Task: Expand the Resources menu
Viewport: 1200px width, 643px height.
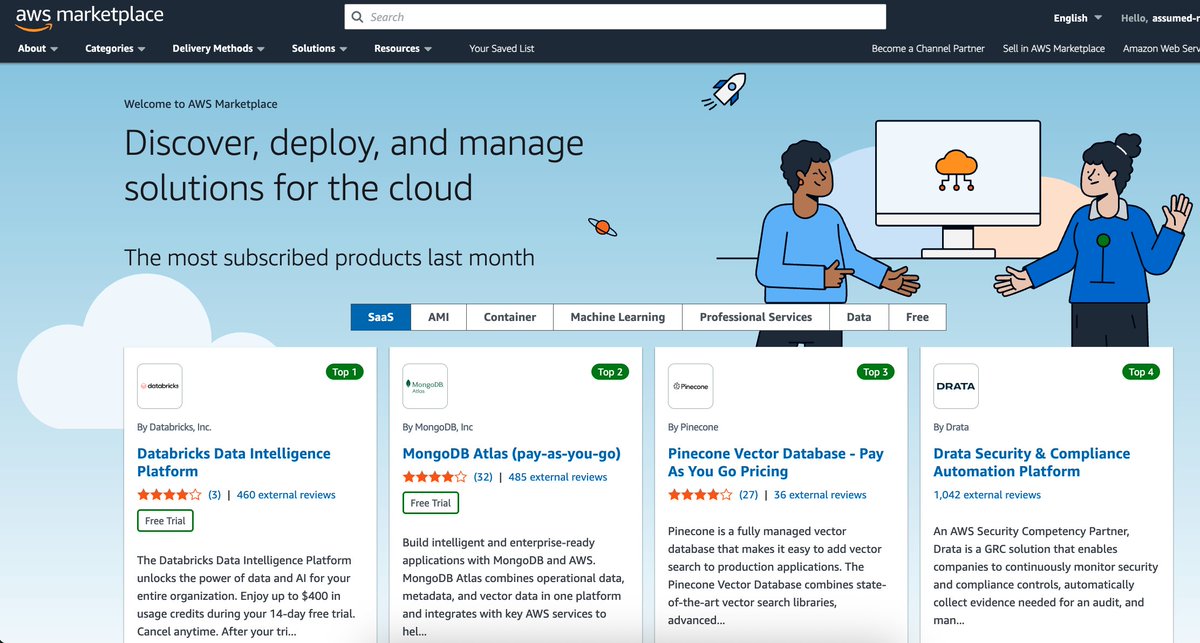Action: click(403, 48)
